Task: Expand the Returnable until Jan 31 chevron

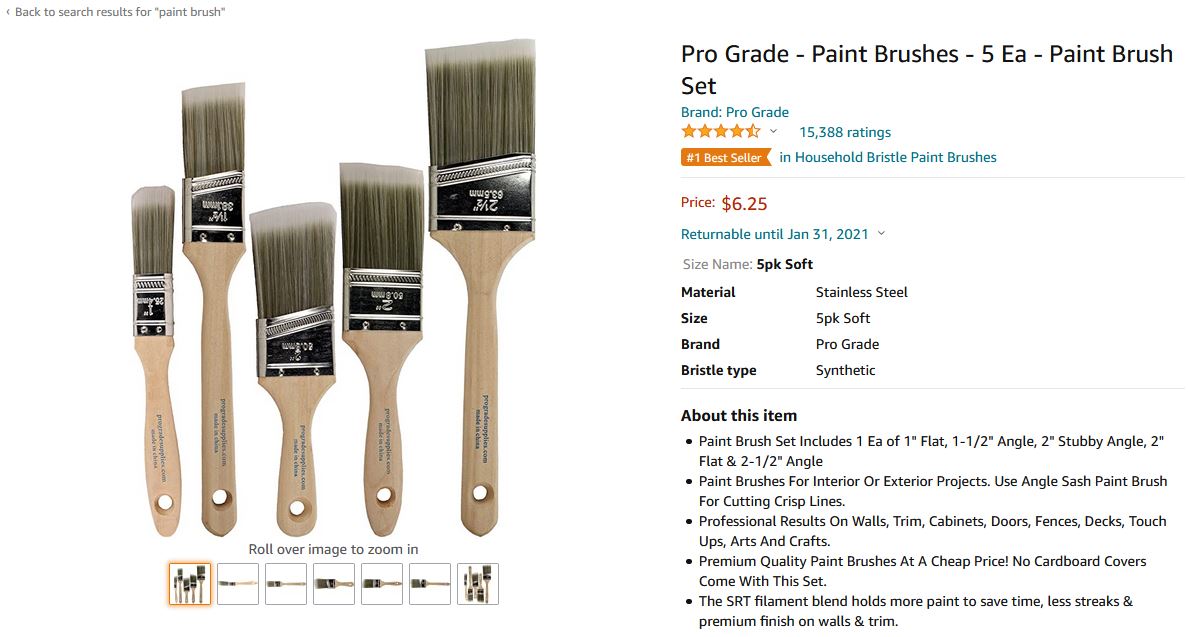Action: [x=881, y=234]
